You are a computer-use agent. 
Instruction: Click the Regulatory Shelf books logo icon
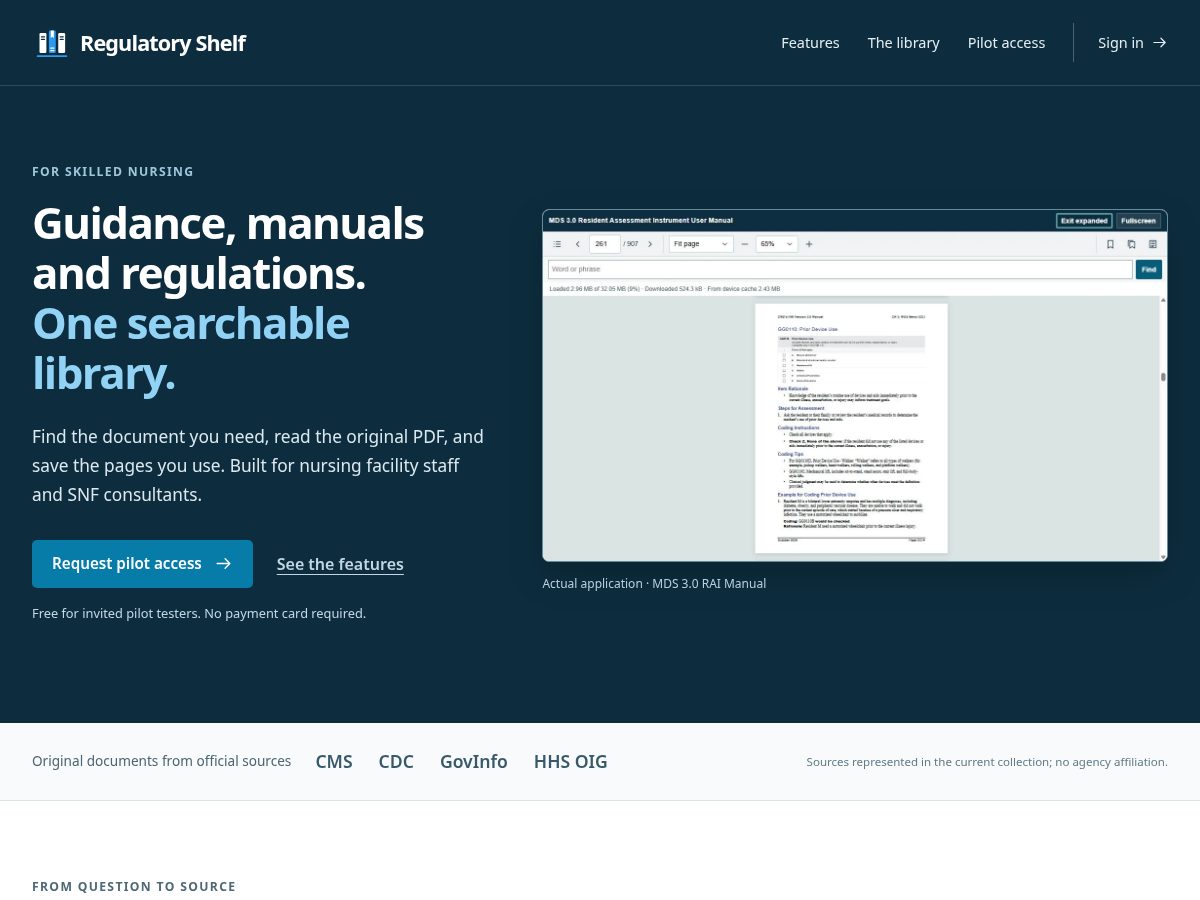point(52,43)
